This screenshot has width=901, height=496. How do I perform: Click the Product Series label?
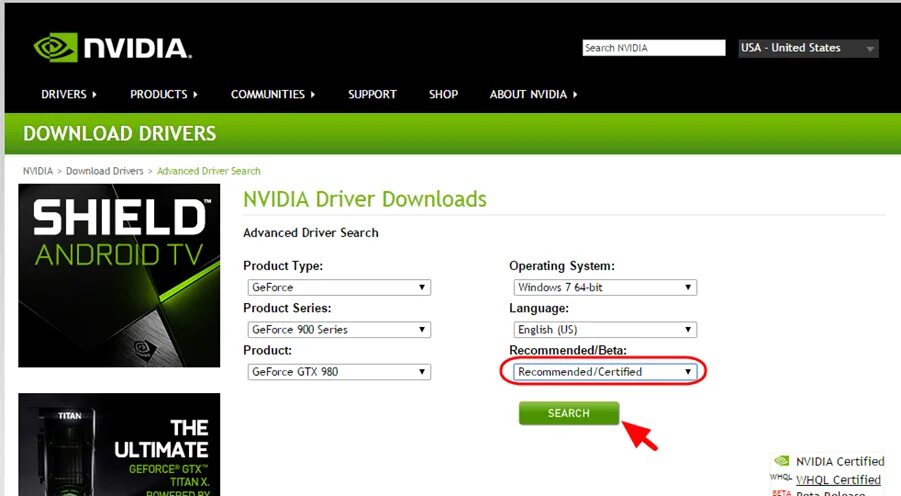point(287,308)
